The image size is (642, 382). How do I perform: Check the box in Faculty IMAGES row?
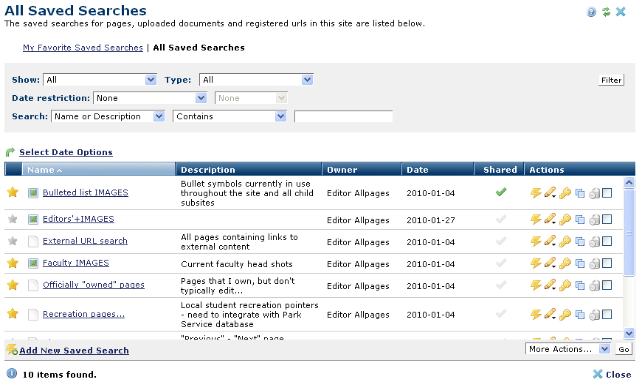pos(607,263)
